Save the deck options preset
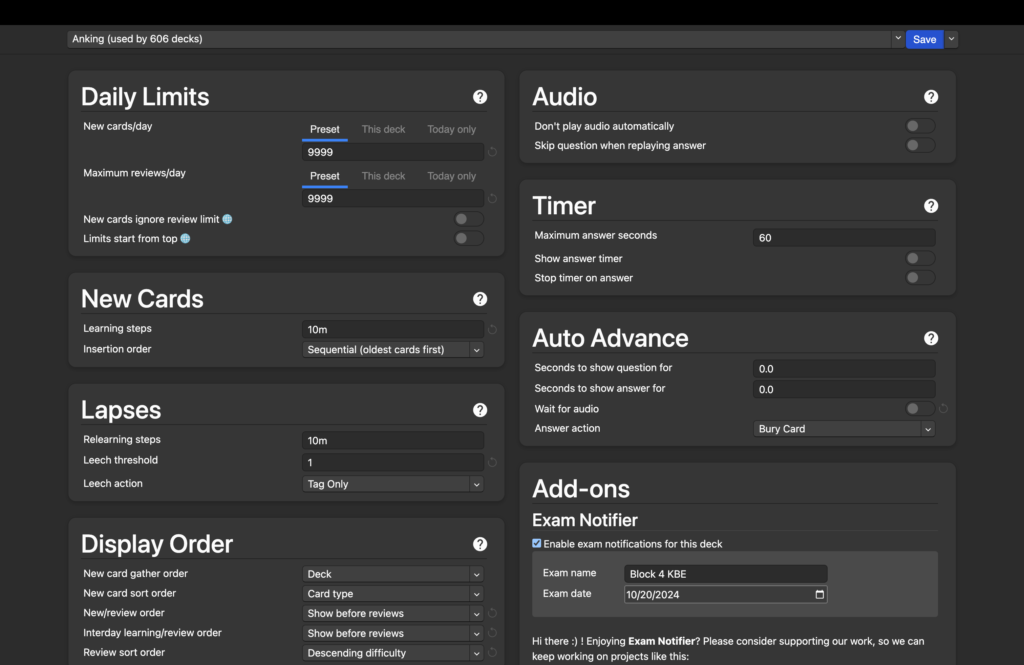1024x665 pixels. click(x=925, y=39)
